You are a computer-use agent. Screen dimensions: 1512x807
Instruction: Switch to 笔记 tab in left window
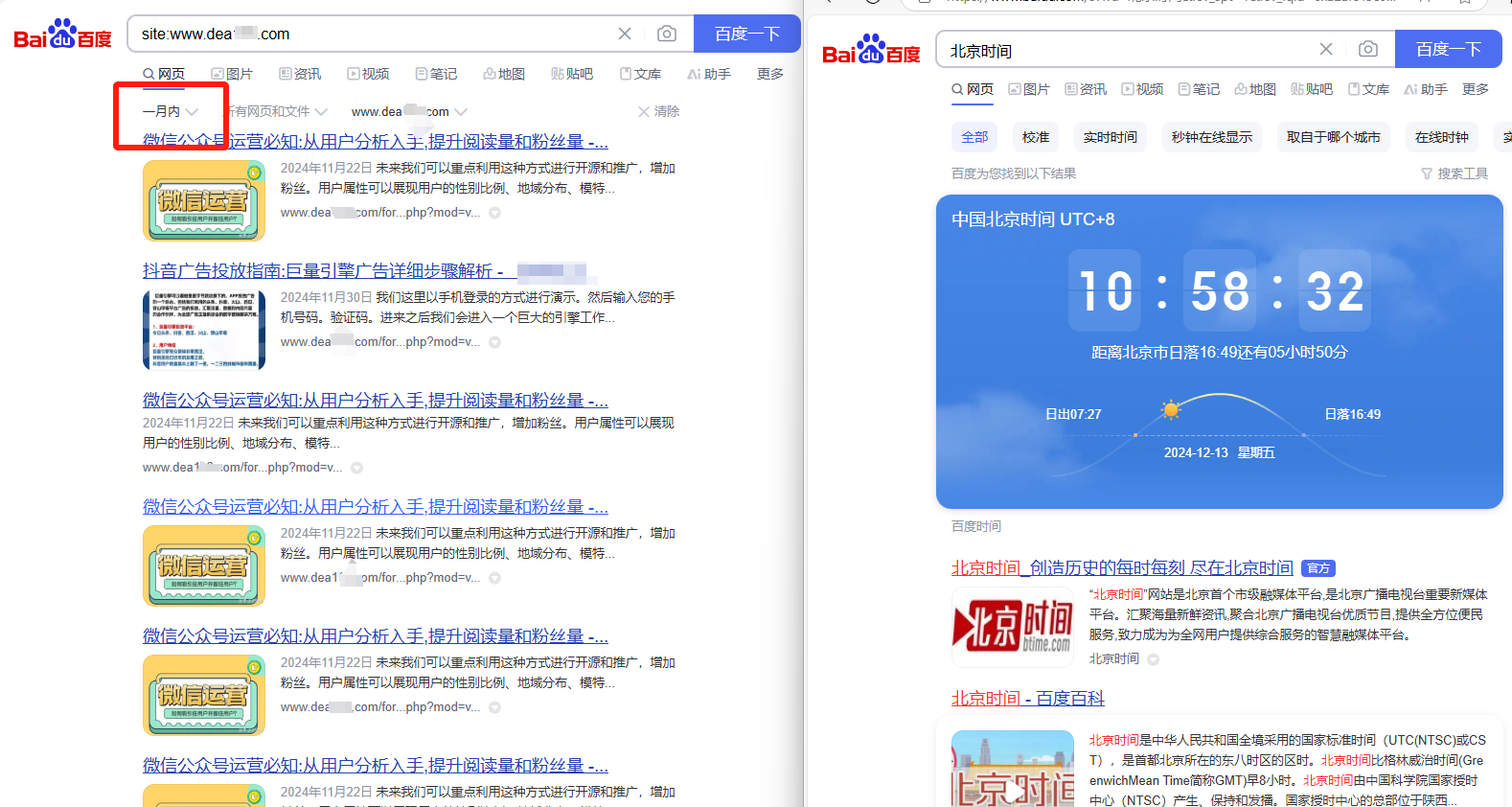coord(436,74)
